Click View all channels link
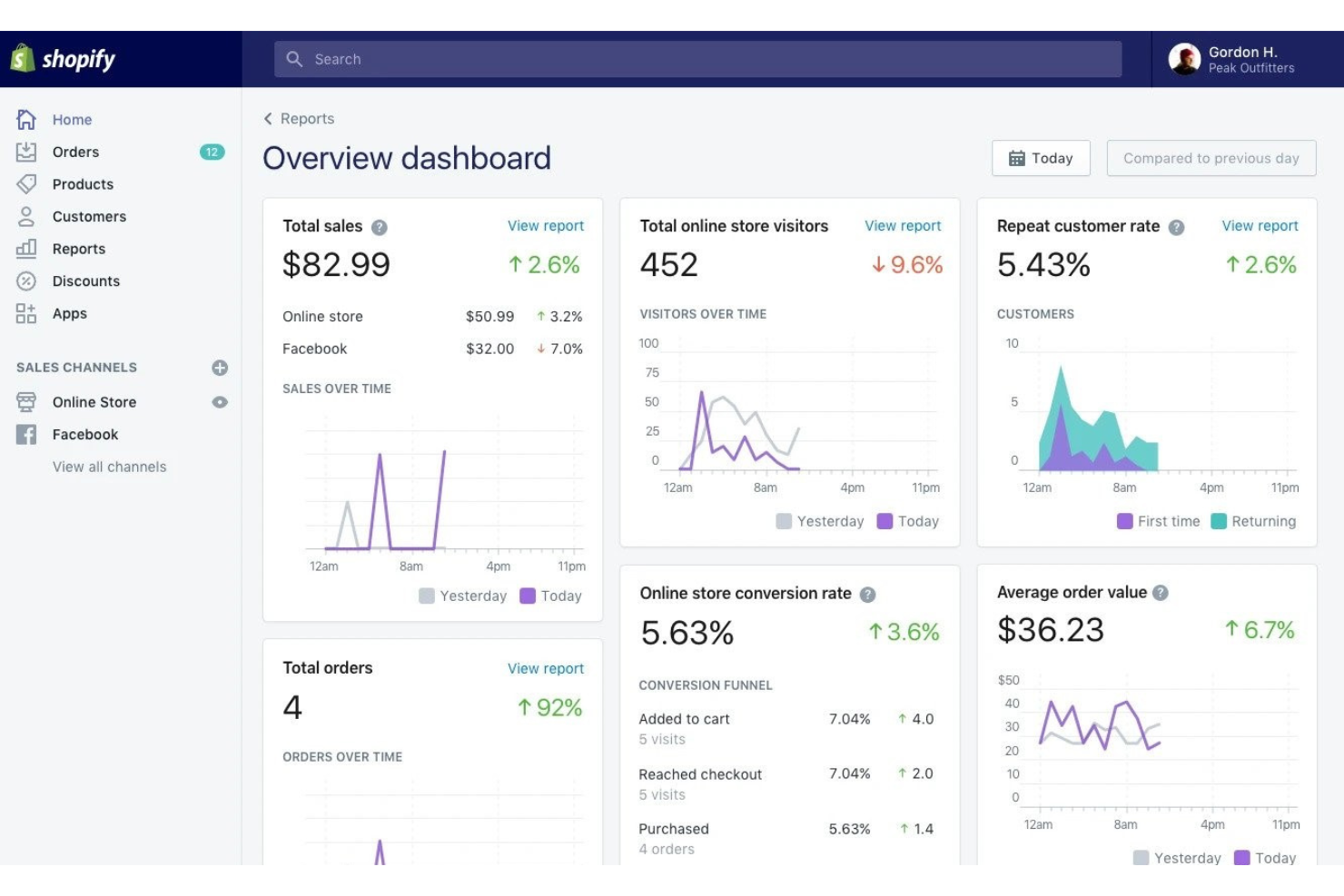1344x896 pixels. click(x=110, y=467)
